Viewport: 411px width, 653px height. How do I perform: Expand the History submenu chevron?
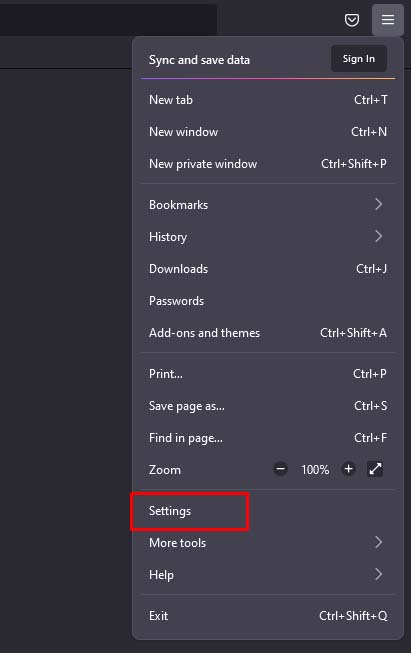(x=378, y=237)
